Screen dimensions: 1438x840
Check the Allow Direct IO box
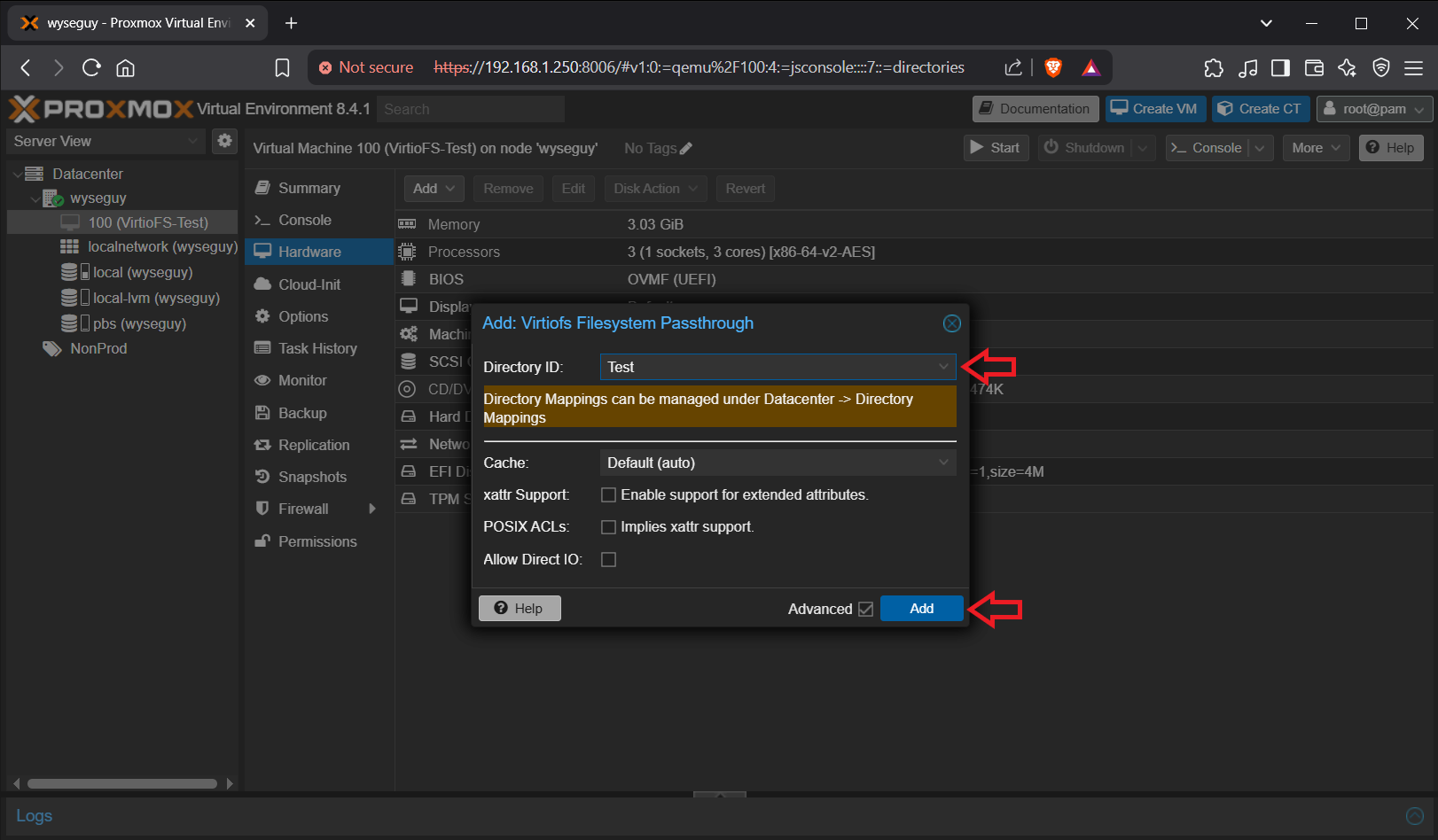608,559
